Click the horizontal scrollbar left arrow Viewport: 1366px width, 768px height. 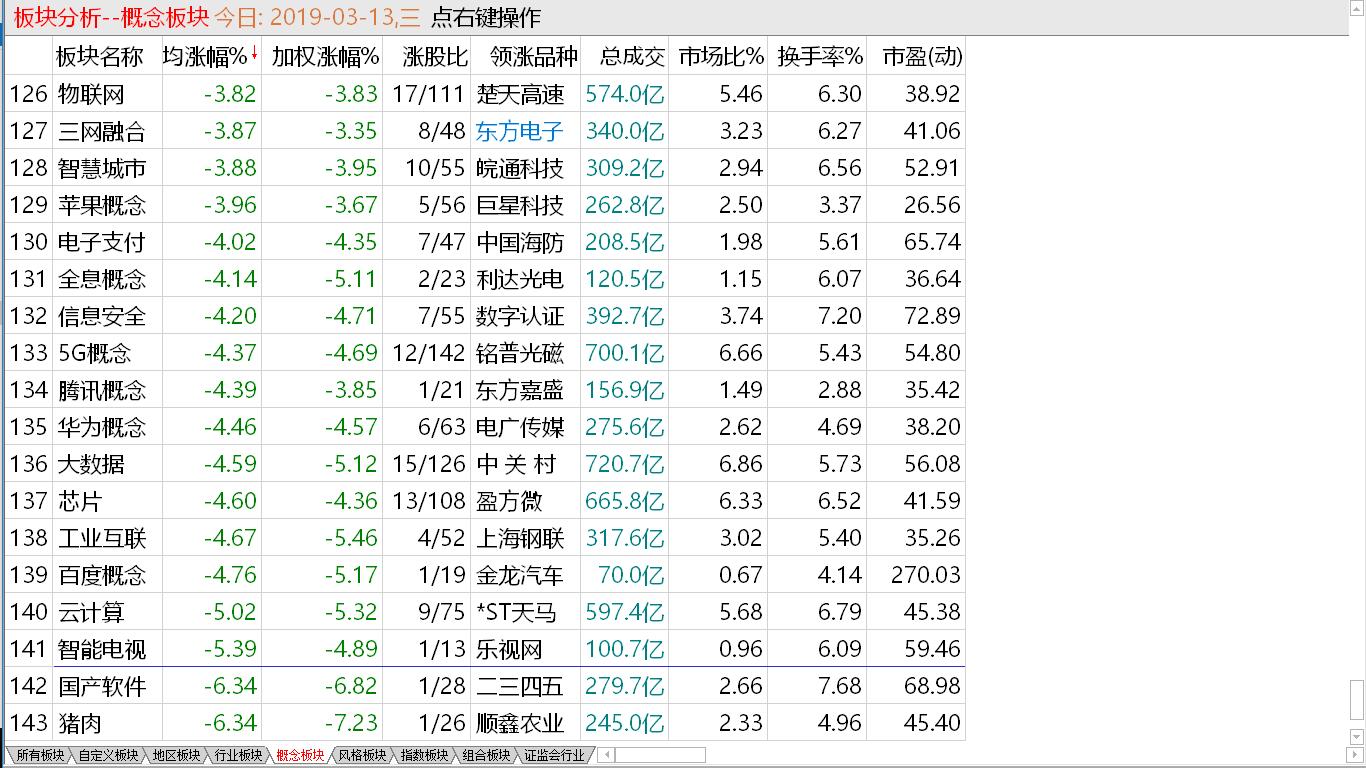pyautogui.click(x=605, y=755)
